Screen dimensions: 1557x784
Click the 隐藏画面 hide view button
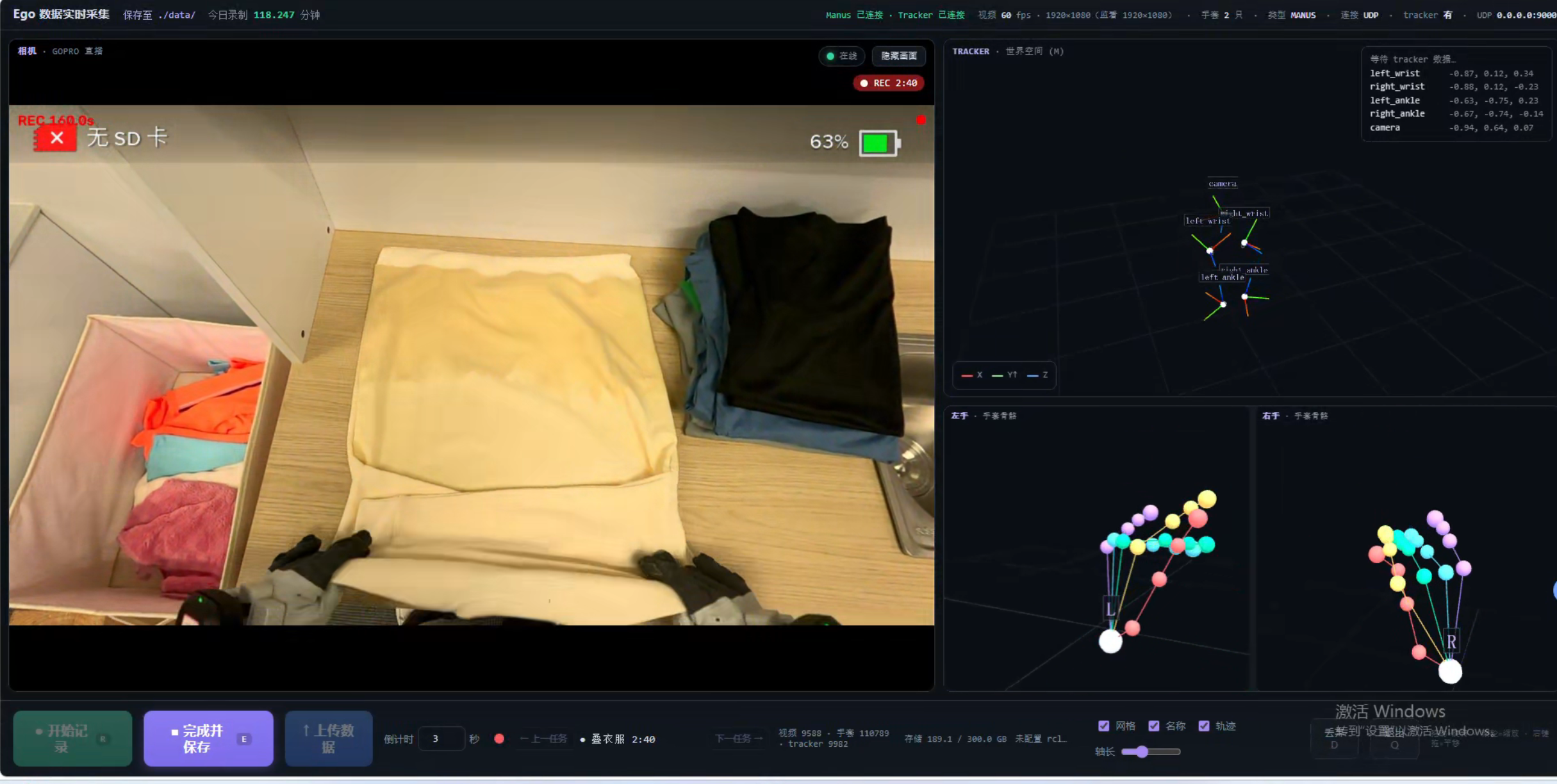coord(898,56)
